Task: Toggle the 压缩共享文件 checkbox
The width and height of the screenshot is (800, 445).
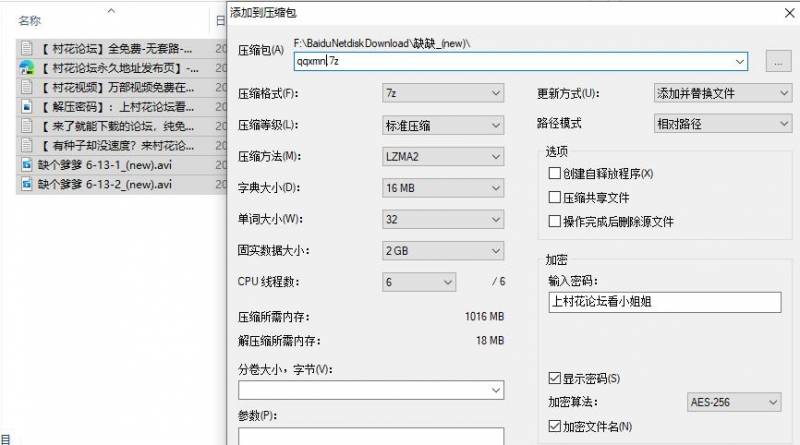Action: (555, 197)
